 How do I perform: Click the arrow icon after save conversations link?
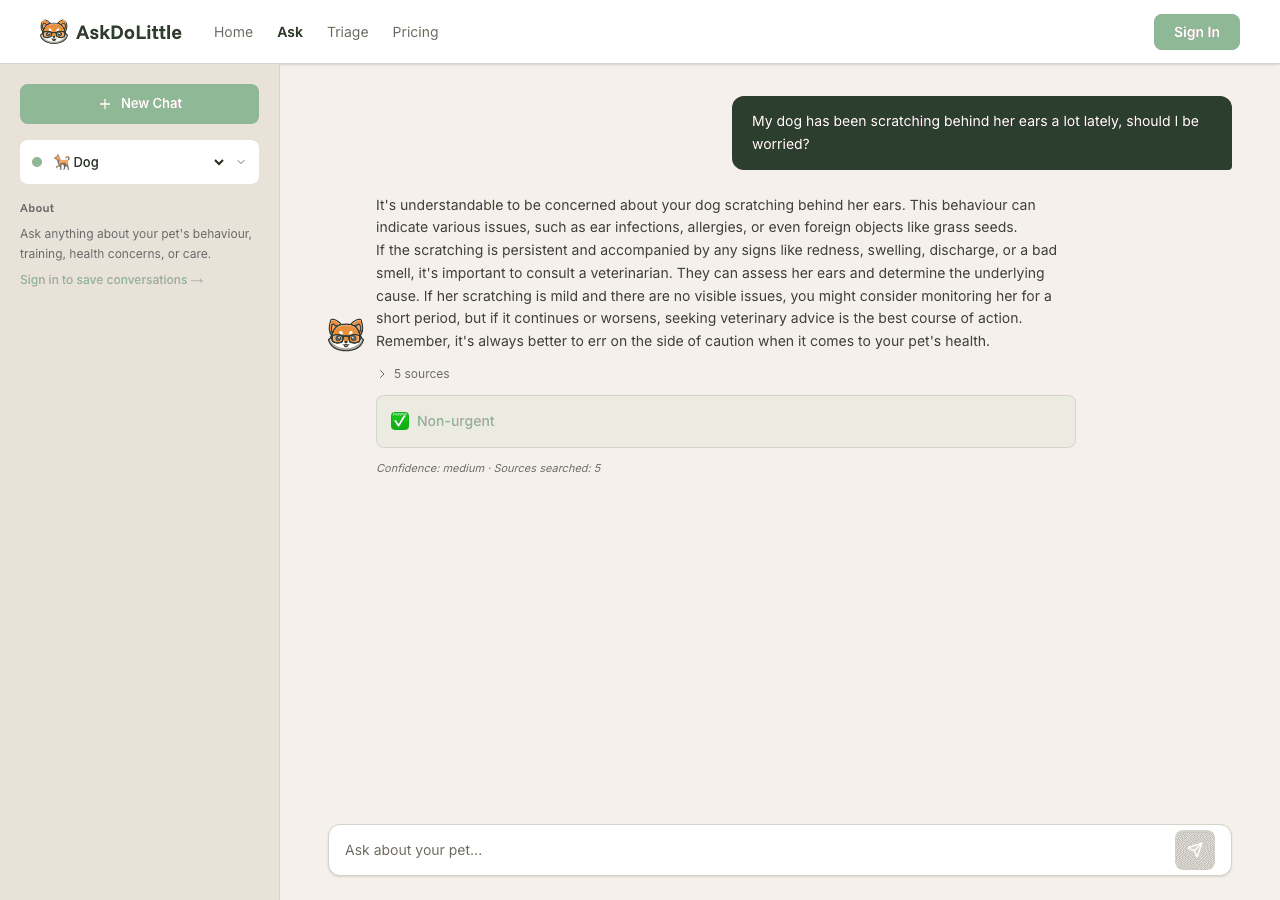click(x=196, y=280)
